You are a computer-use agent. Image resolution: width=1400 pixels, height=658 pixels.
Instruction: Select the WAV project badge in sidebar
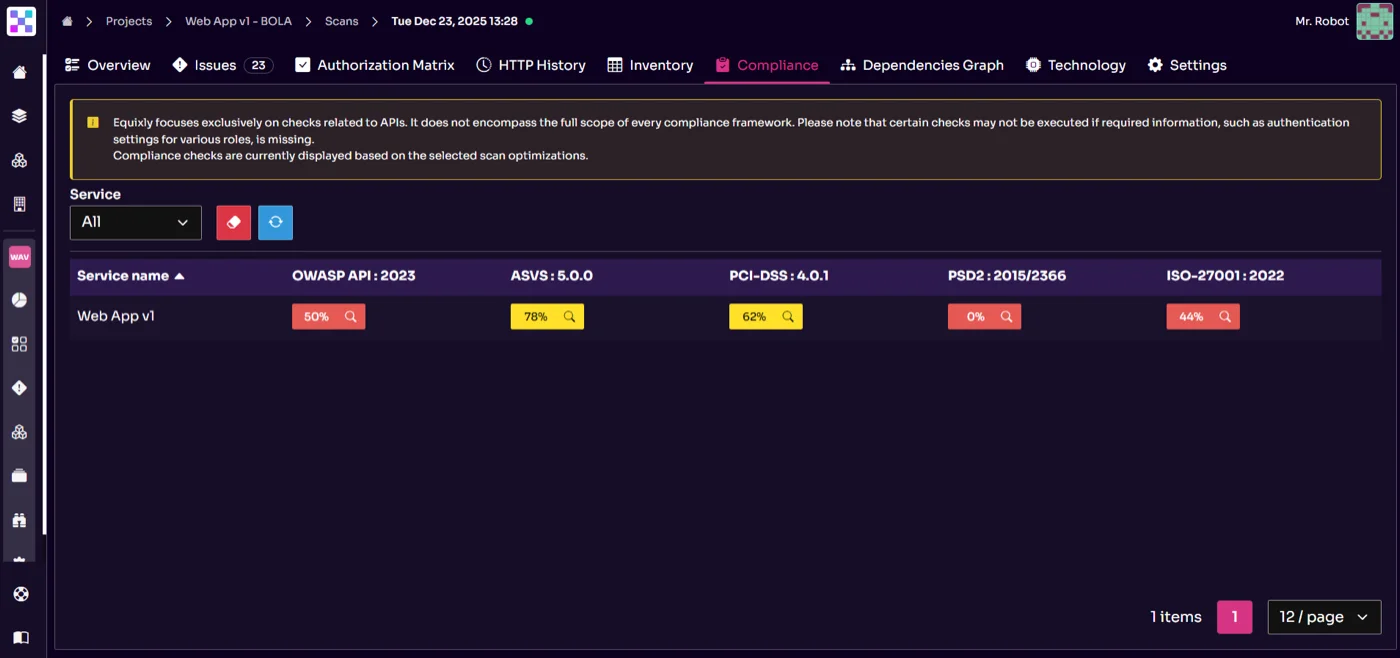[20, 257]
